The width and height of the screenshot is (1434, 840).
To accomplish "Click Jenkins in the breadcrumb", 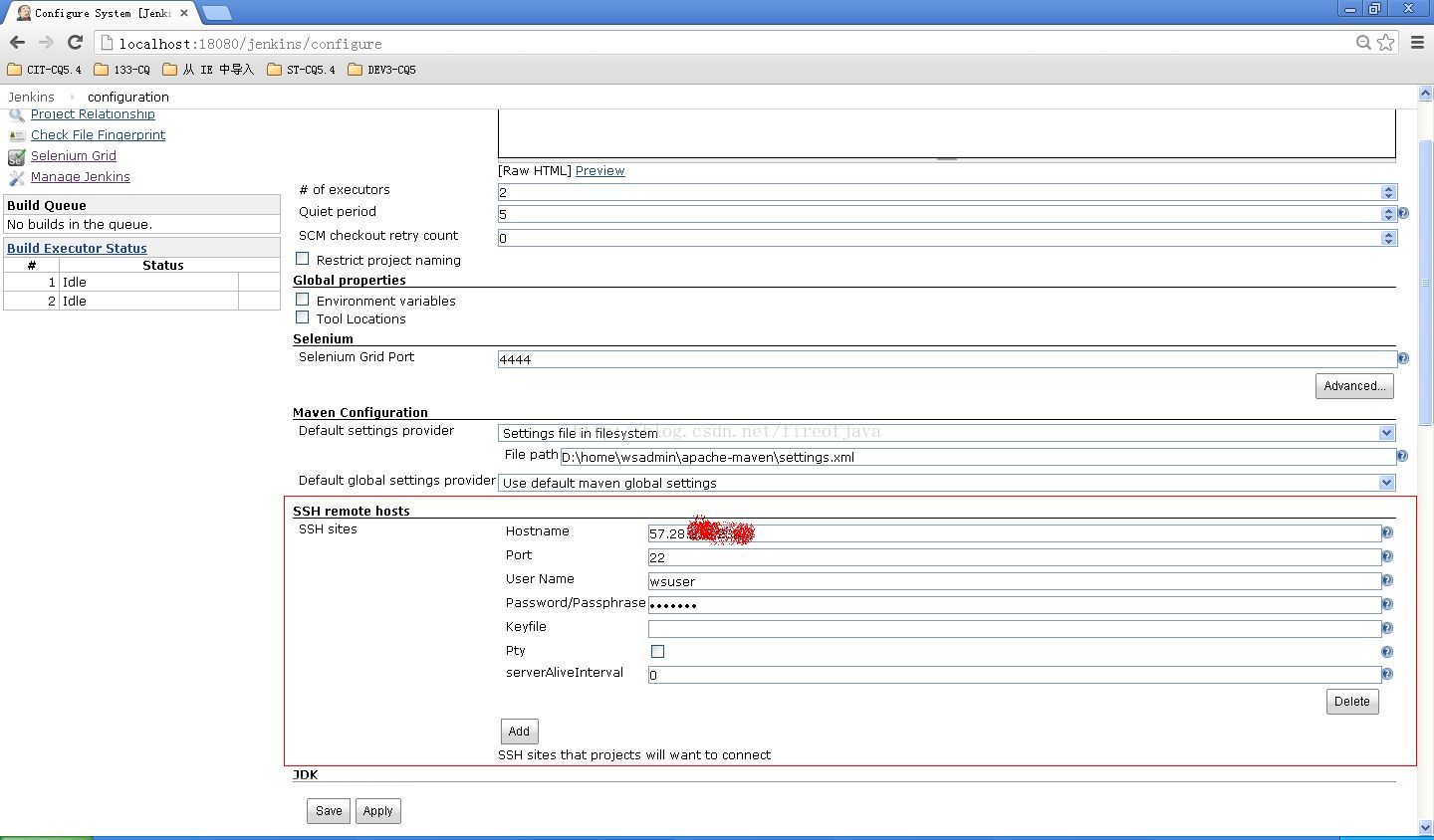I will pos(31,97).
